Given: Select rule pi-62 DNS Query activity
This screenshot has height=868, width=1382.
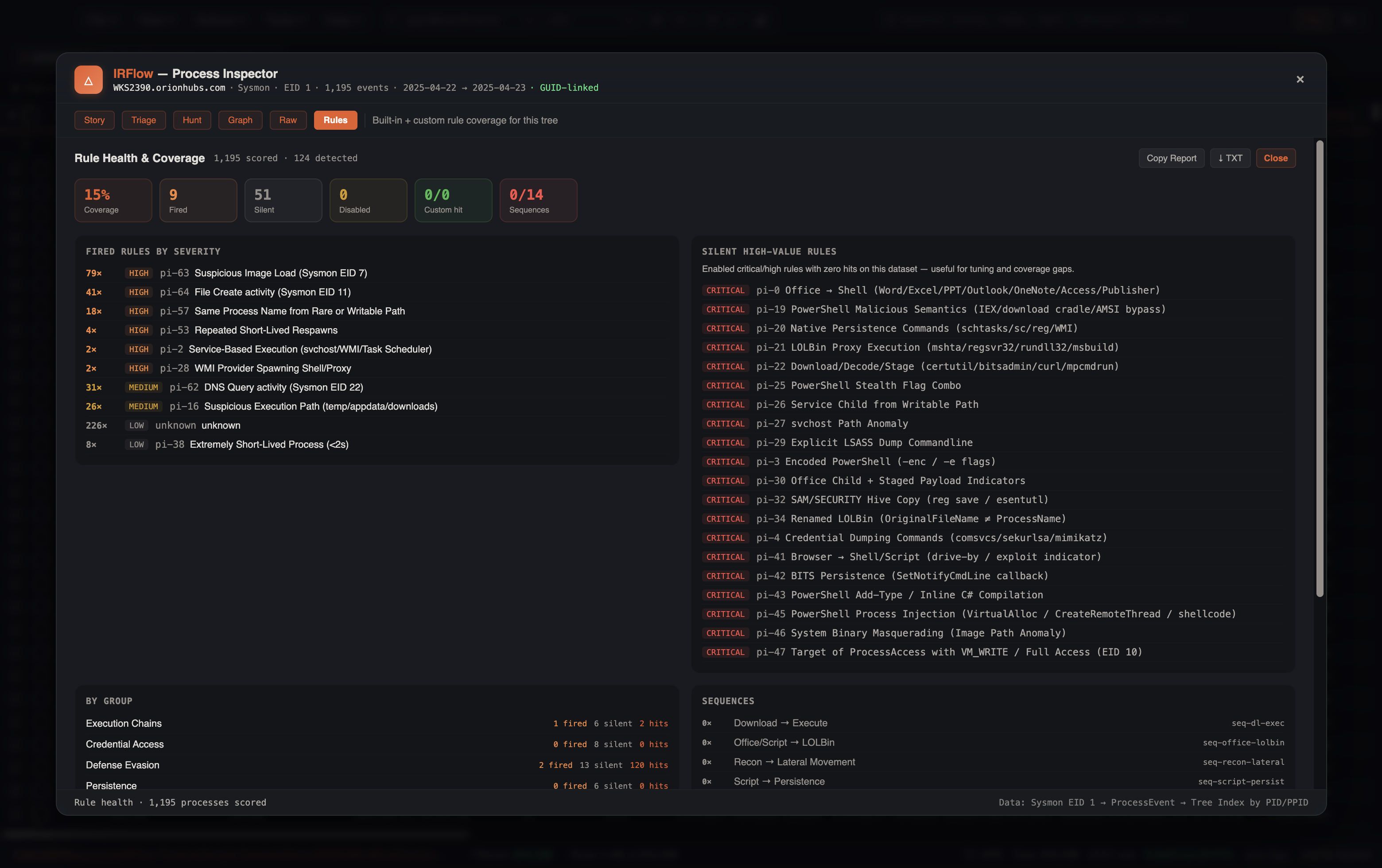Looking at the screenshot, I should tap(377, 387).
